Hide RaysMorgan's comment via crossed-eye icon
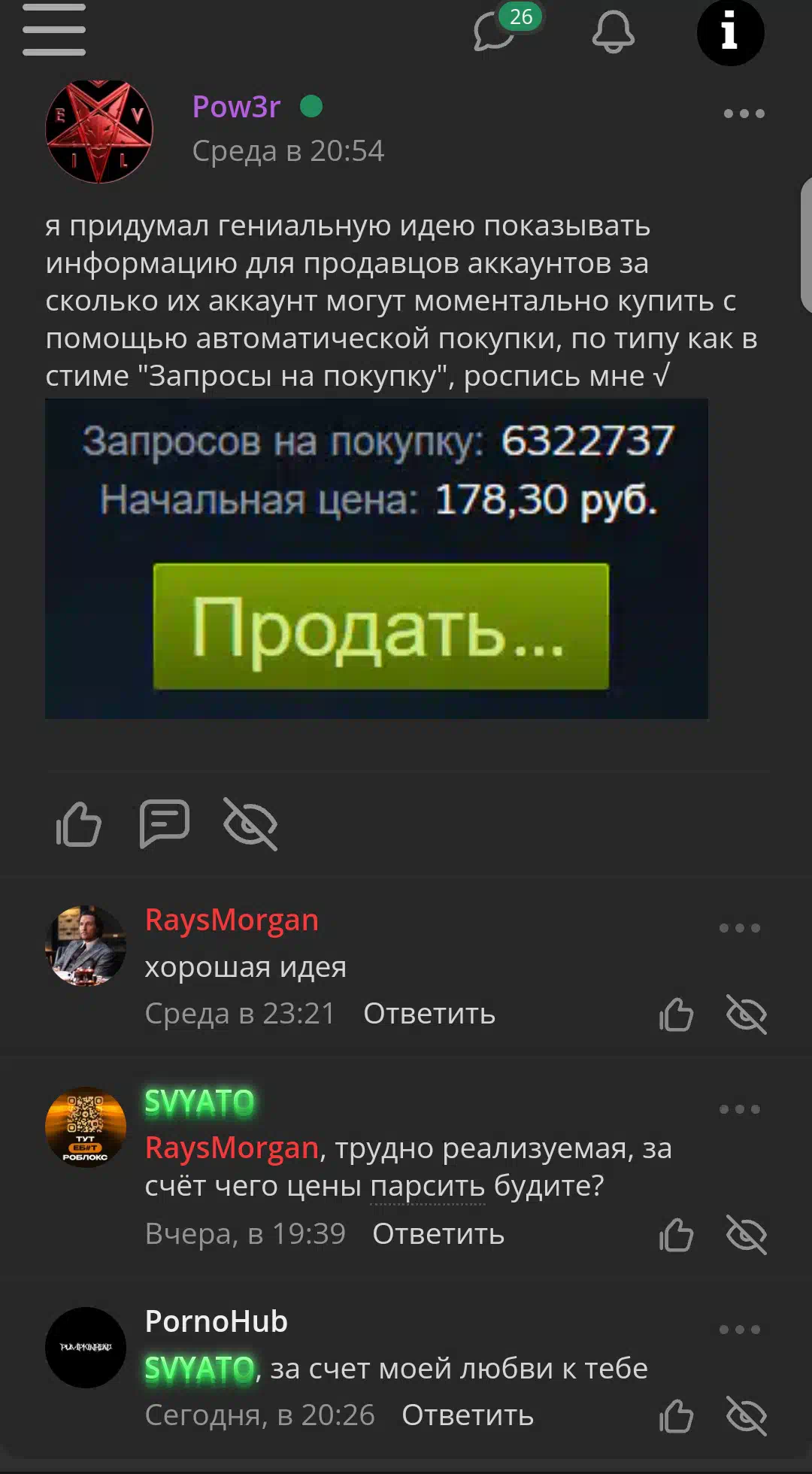 point(747,1015)
